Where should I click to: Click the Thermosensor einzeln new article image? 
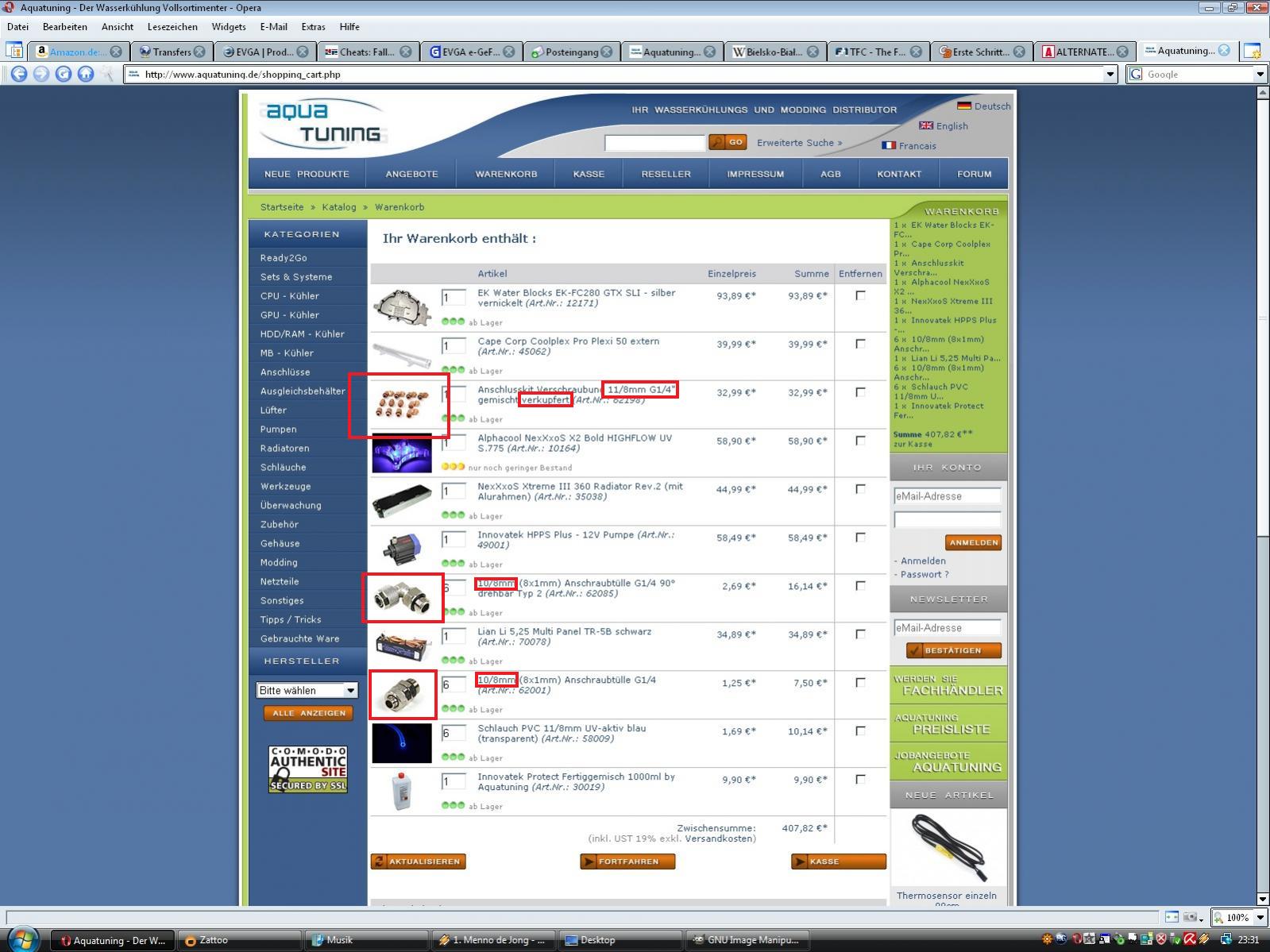948,846
